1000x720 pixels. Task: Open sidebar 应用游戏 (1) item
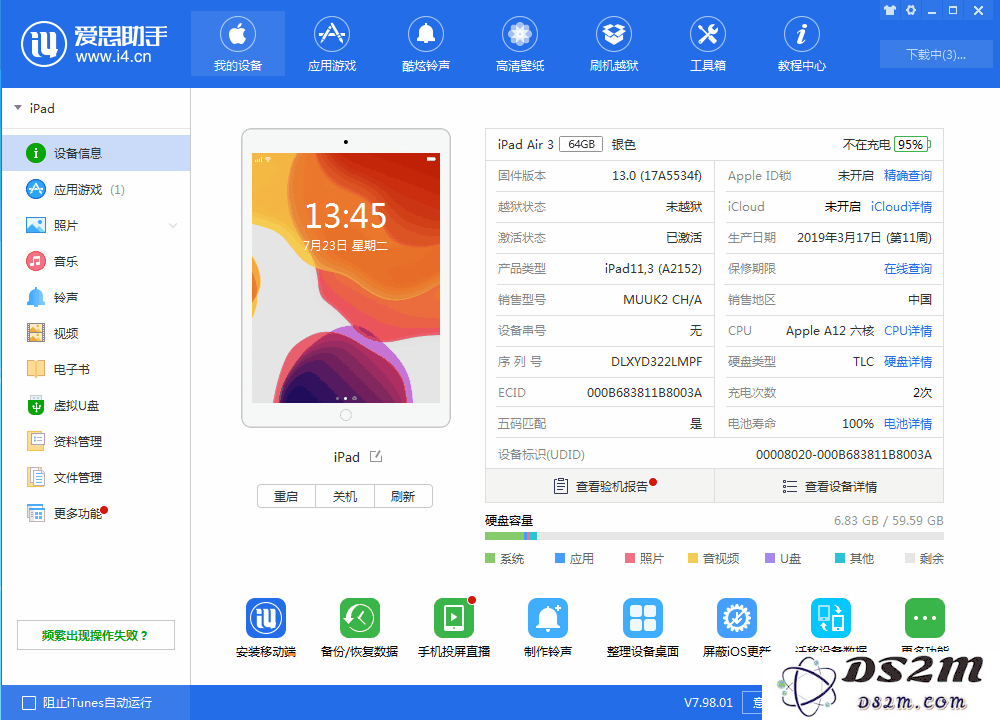[96, 189]
